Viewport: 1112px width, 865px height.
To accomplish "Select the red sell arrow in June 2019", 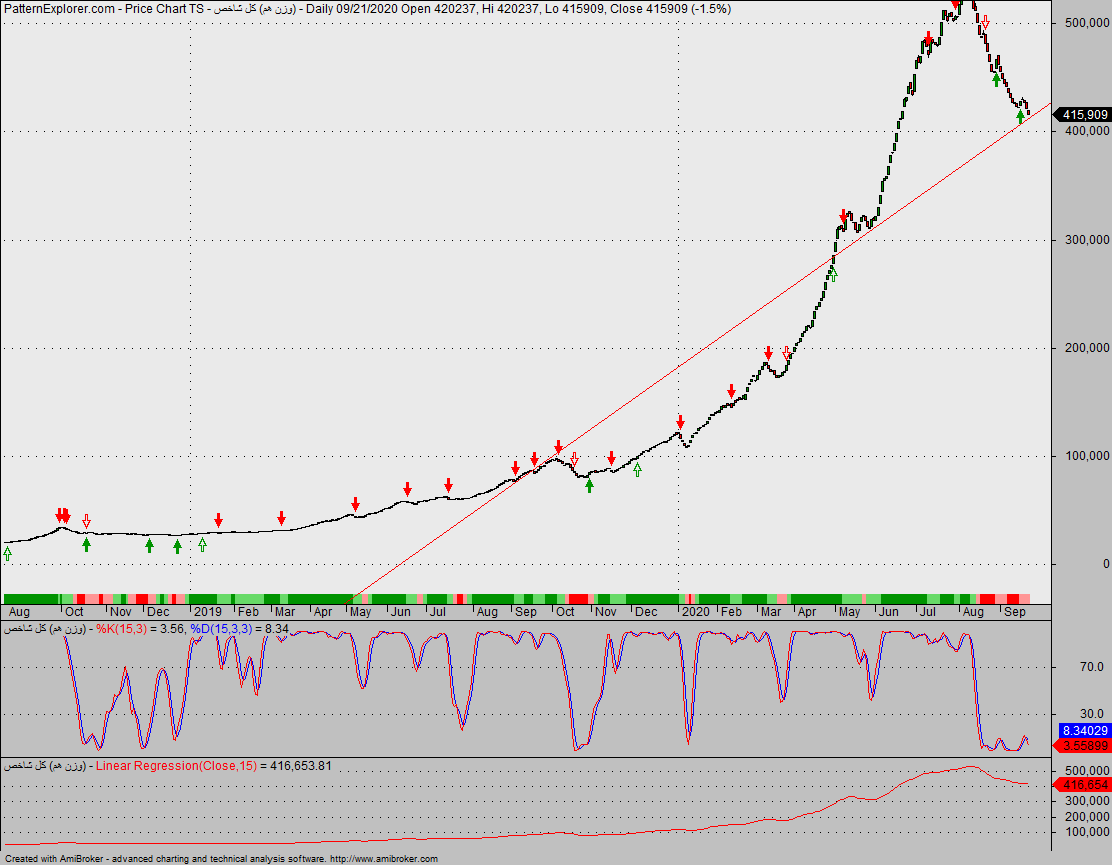I will 408,489.
